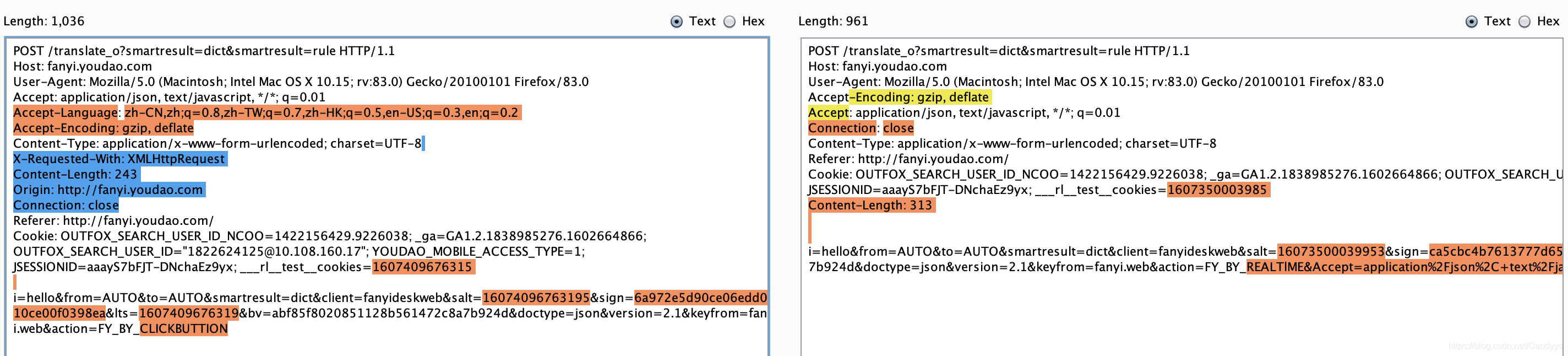
Task: Click User-Agent header line in left pane
Action: click(301, 82)
